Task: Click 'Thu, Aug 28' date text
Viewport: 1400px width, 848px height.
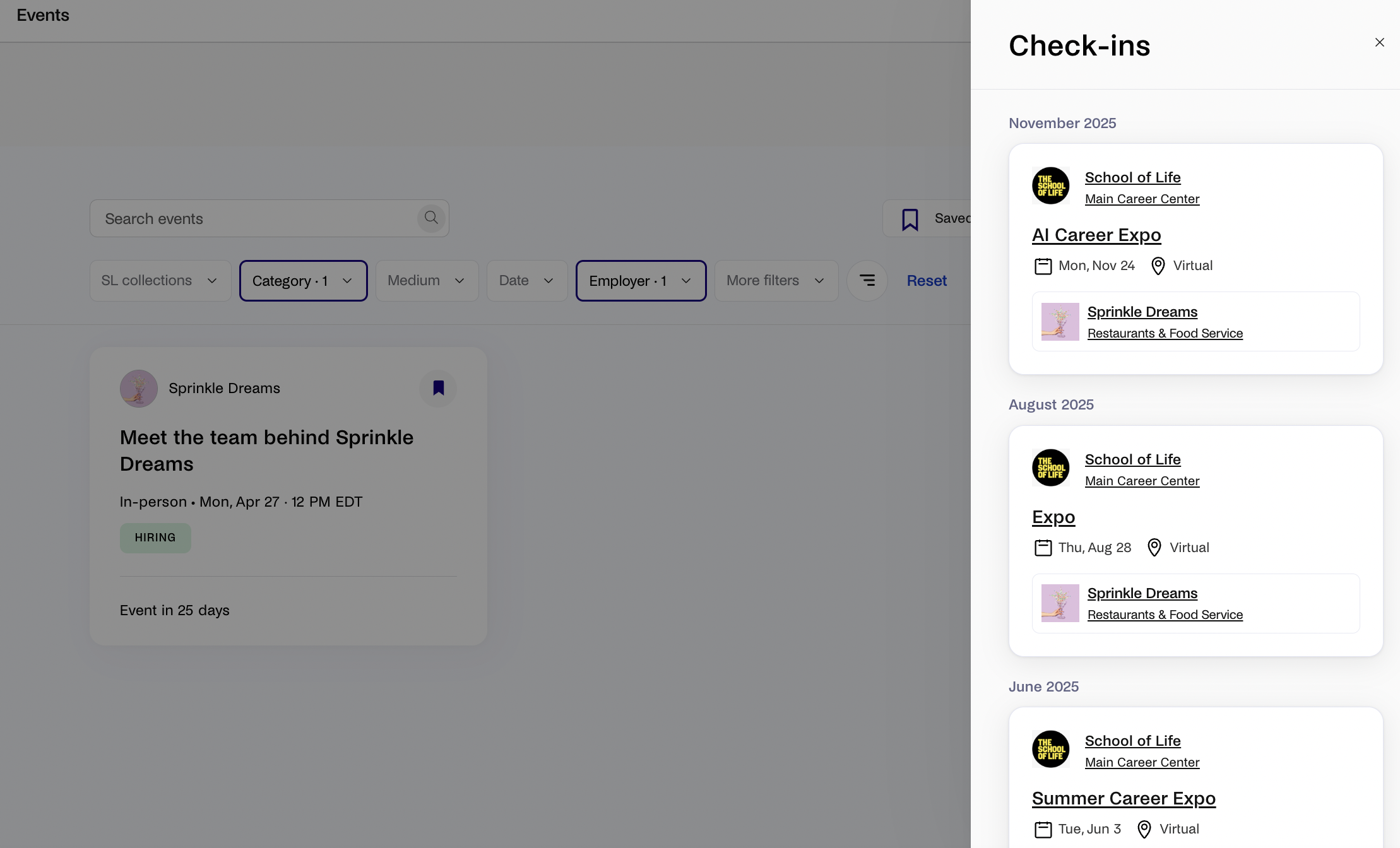Action: point(1094,548)
